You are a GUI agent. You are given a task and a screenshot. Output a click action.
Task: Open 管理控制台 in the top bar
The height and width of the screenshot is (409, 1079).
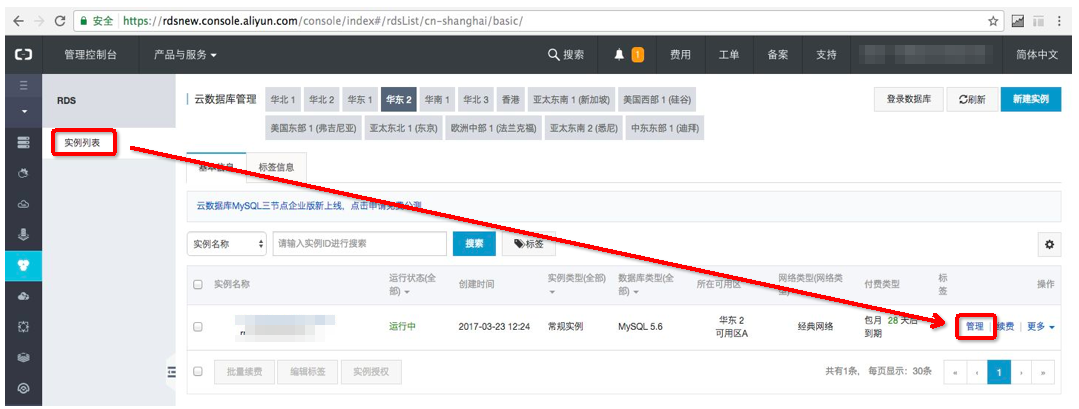(90, 55)
